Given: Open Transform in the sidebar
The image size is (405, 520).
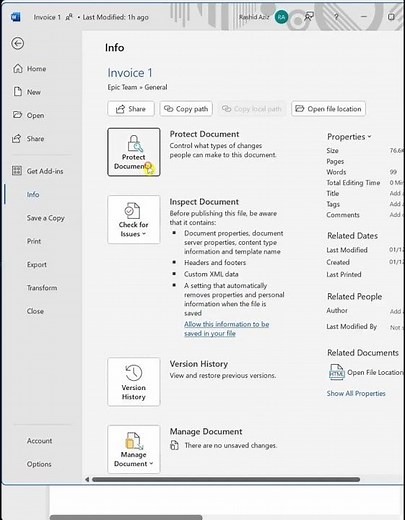Looking at the screenshot, I should pos(42,288).
